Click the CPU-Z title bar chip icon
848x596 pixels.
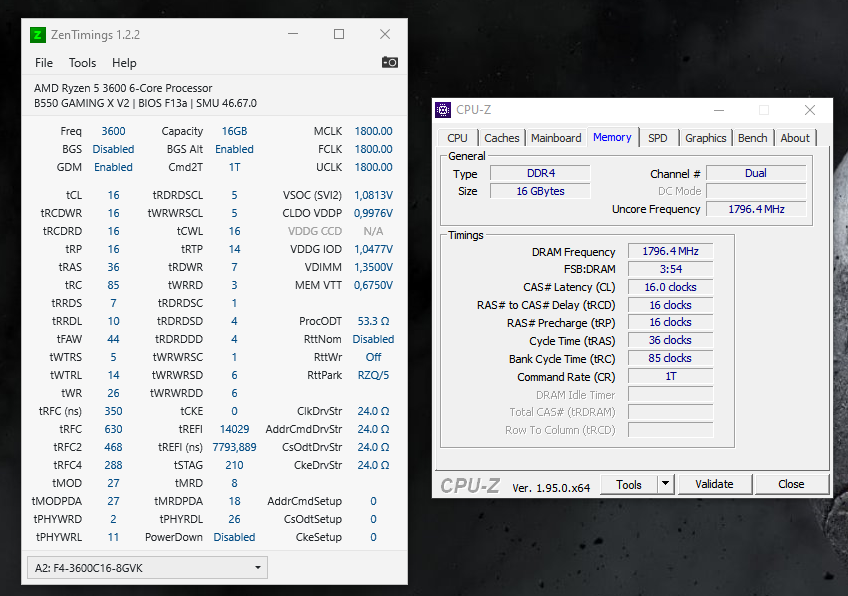(x=443, y=110)
